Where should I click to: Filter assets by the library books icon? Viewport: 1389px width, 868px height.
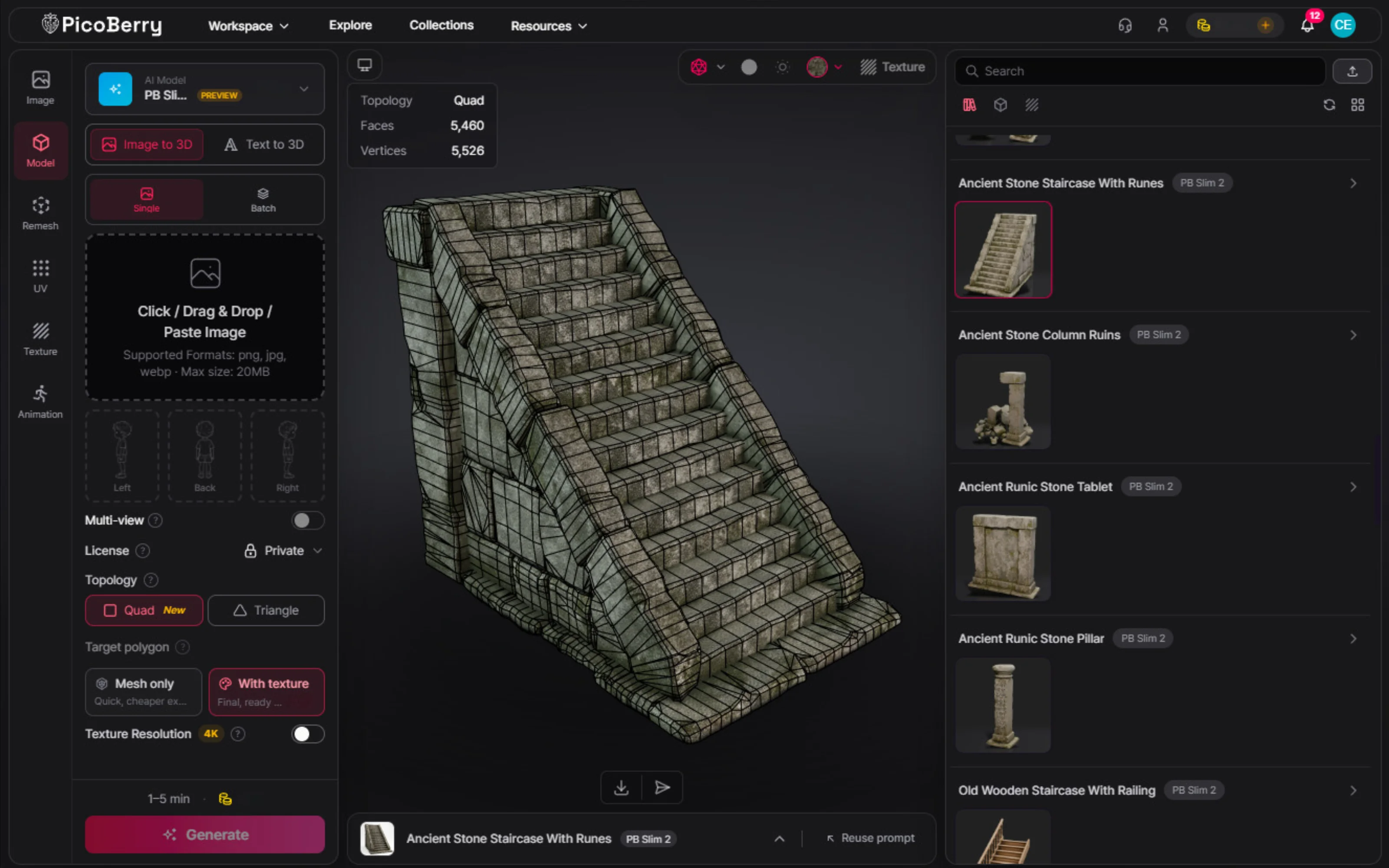point(969,105)
